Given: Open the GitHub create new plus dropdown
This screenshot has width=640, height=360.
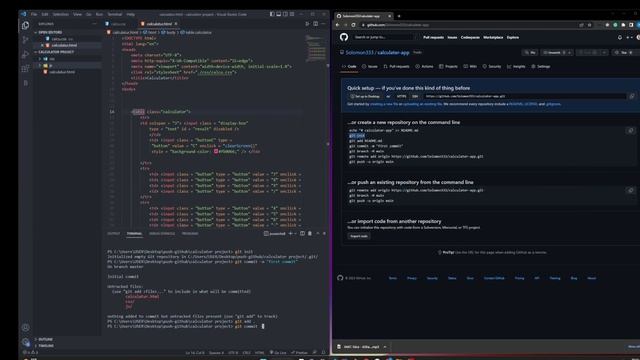Looking at the screenshot, I should tap(629, 37).
